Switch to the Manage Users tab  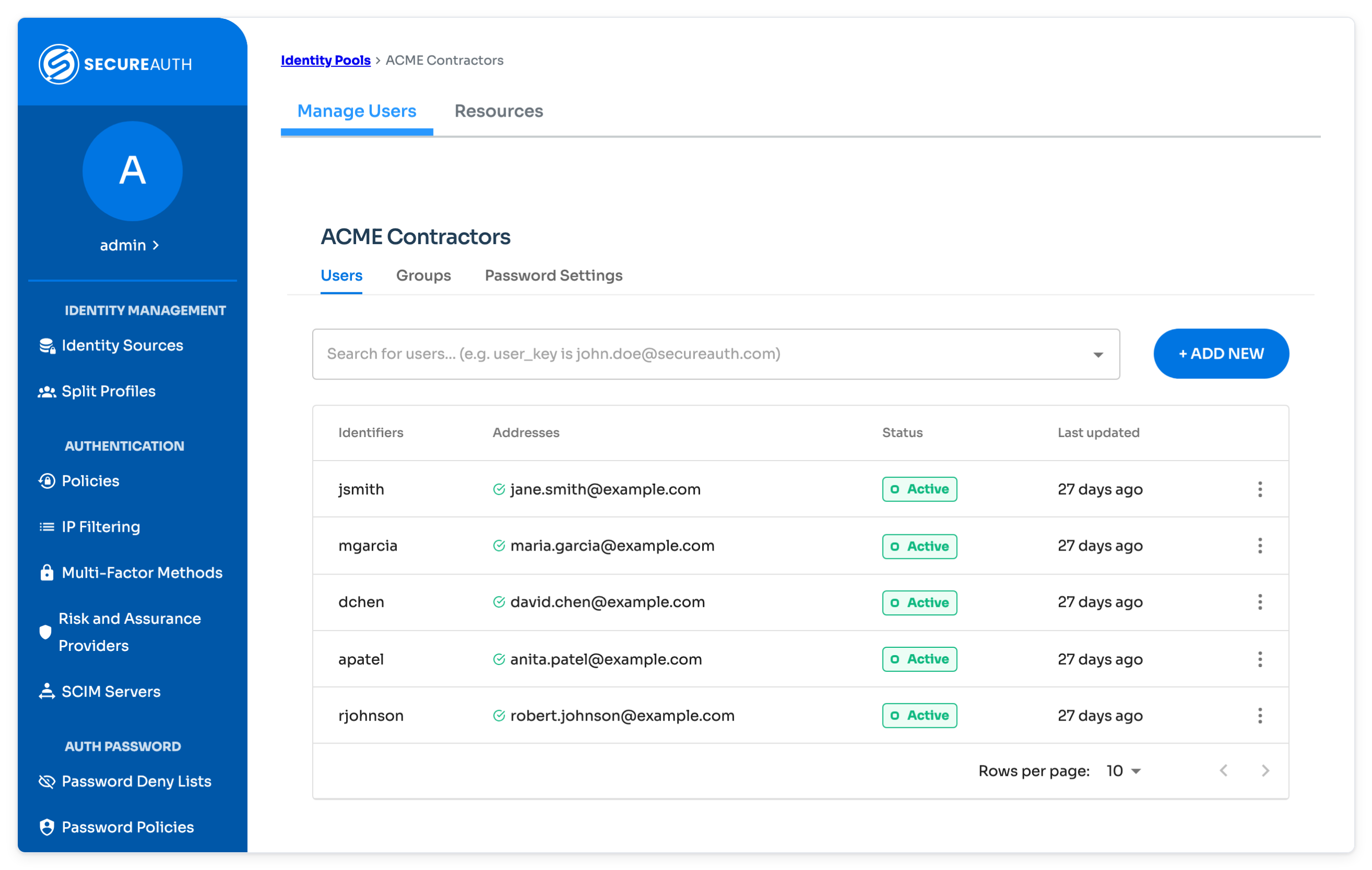click(357, 111)
